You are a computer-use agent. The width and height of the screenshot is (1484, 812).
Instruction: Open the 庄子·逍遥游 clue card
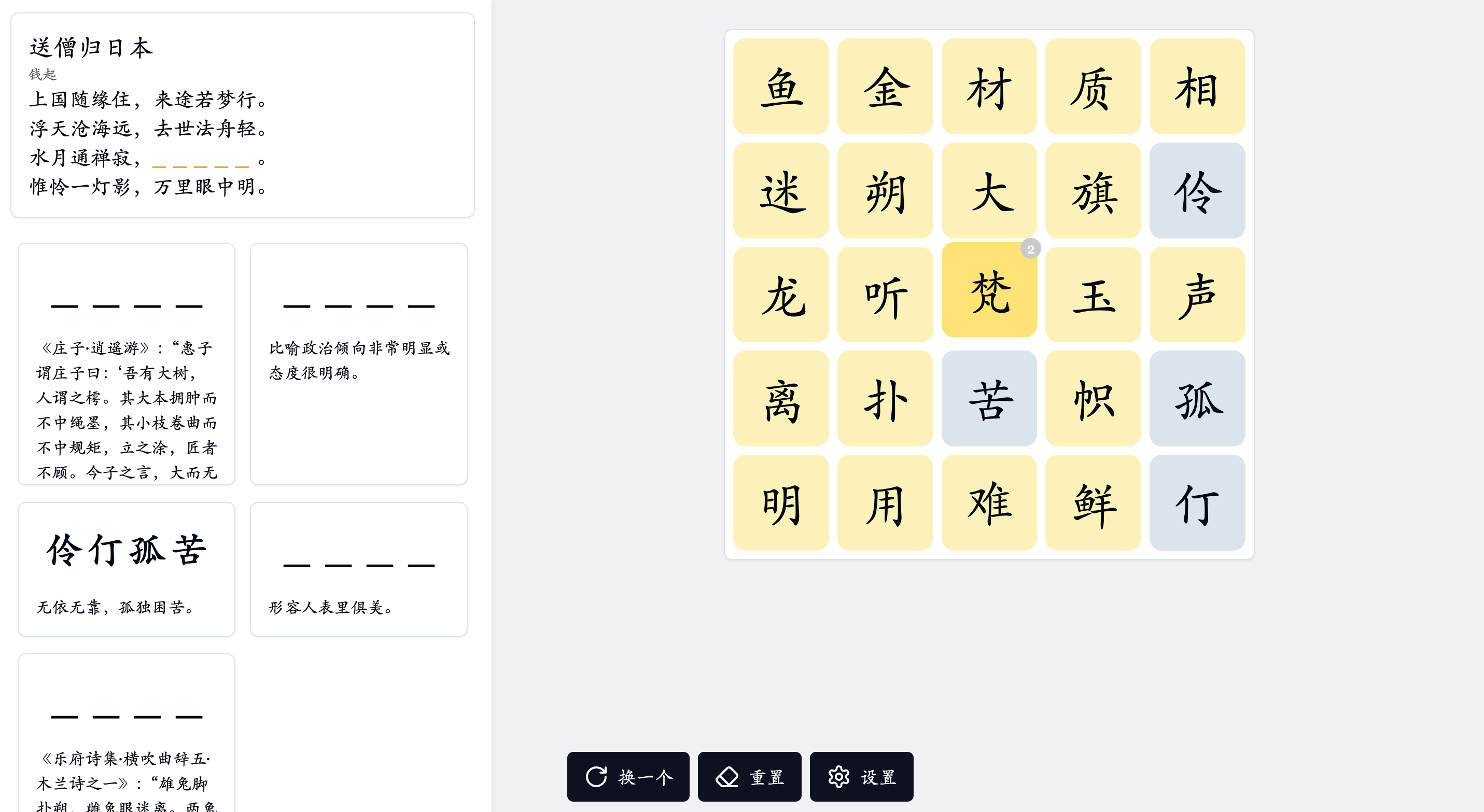126,363
